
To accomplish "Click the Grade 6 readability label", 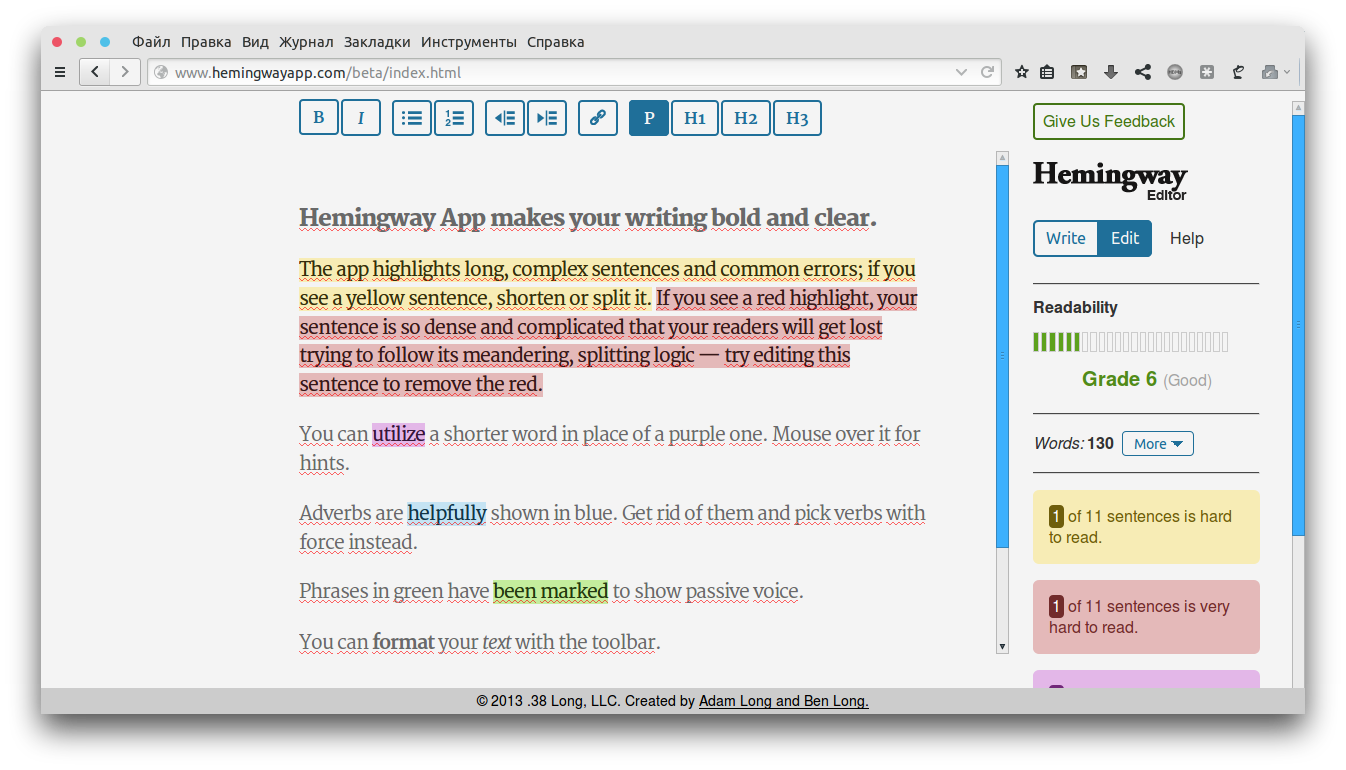I will tap(1119, 379).
